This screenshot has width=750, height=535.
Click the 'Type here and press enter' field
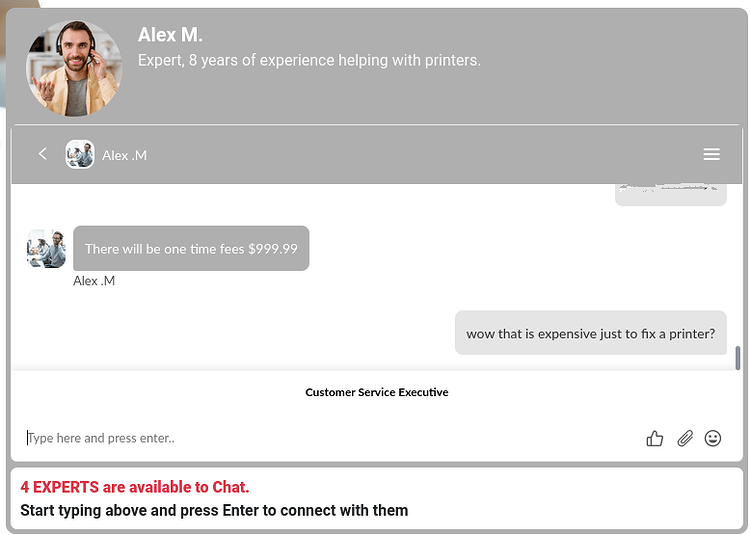tap(330, 438)
